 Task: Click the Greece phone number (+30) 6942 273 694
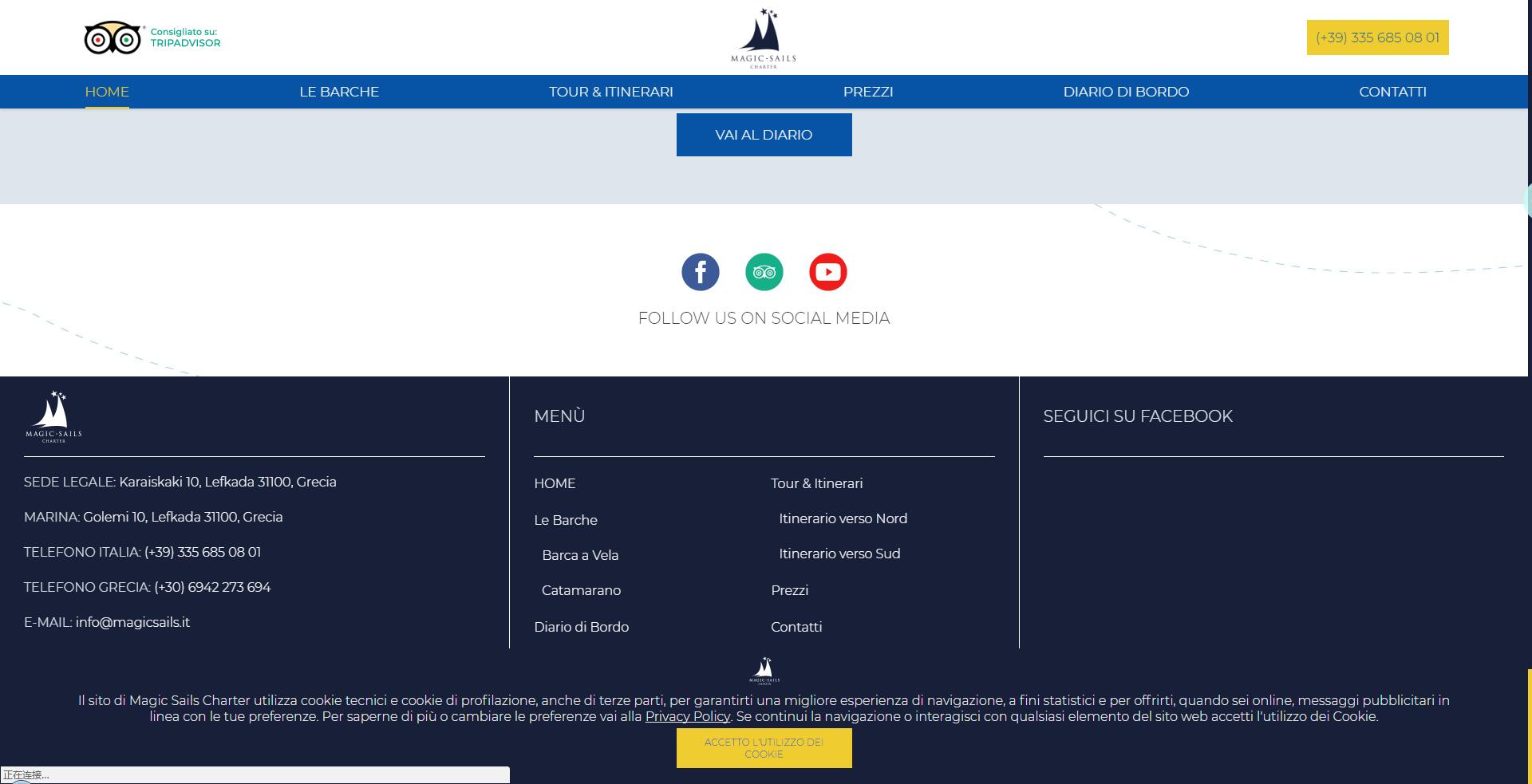click(x=212, y=587)
